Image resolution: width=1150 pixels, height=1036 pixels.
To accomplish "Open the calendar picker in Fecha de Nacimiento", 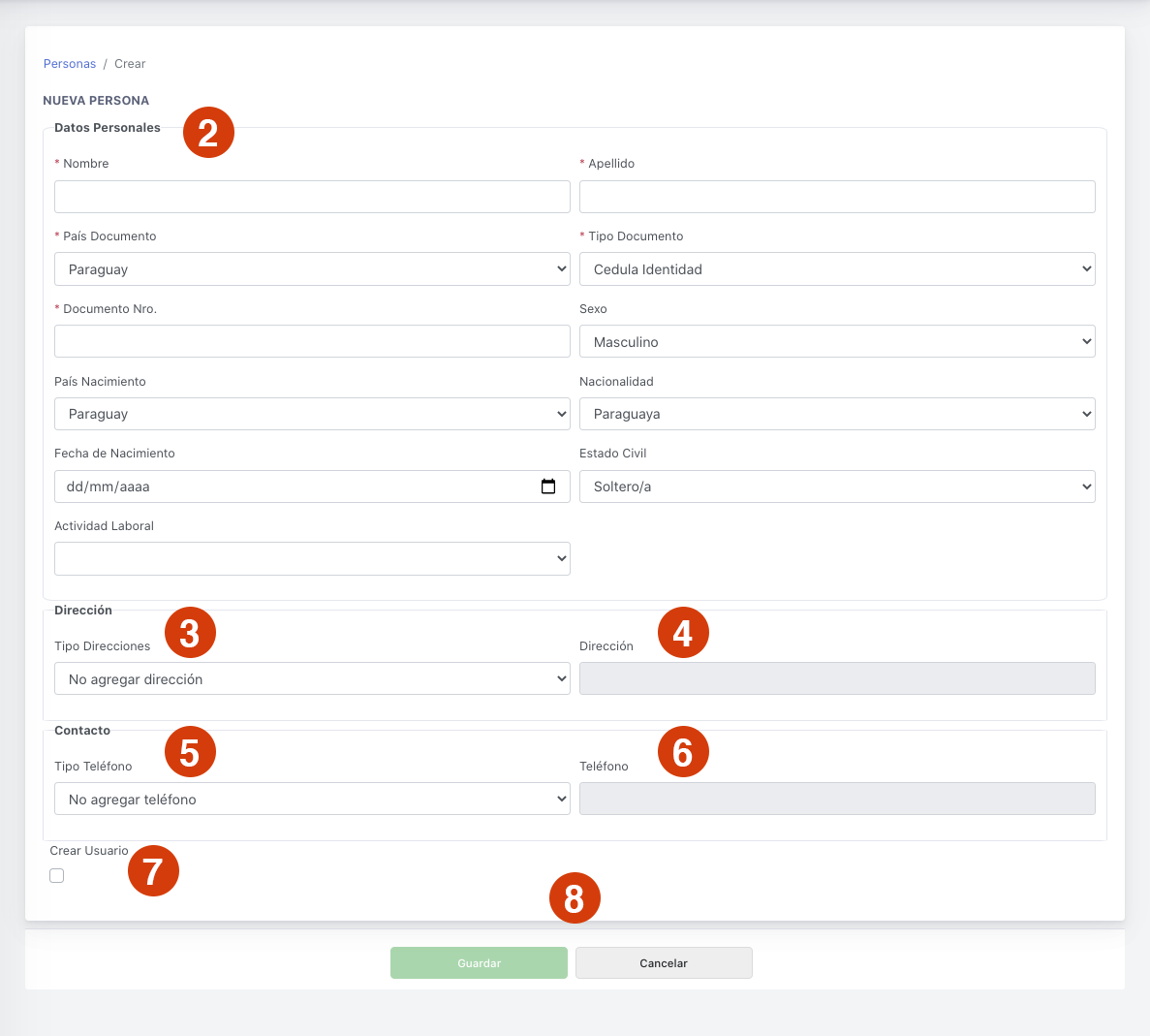I will pyautogui.click(x=548, y=487).
